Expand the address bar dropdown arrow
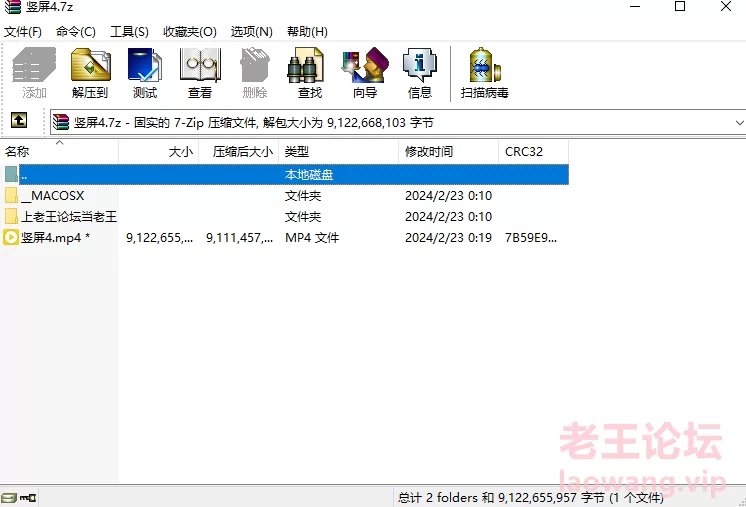This screenshot has width=746, height=507. (x=739, y=123)
